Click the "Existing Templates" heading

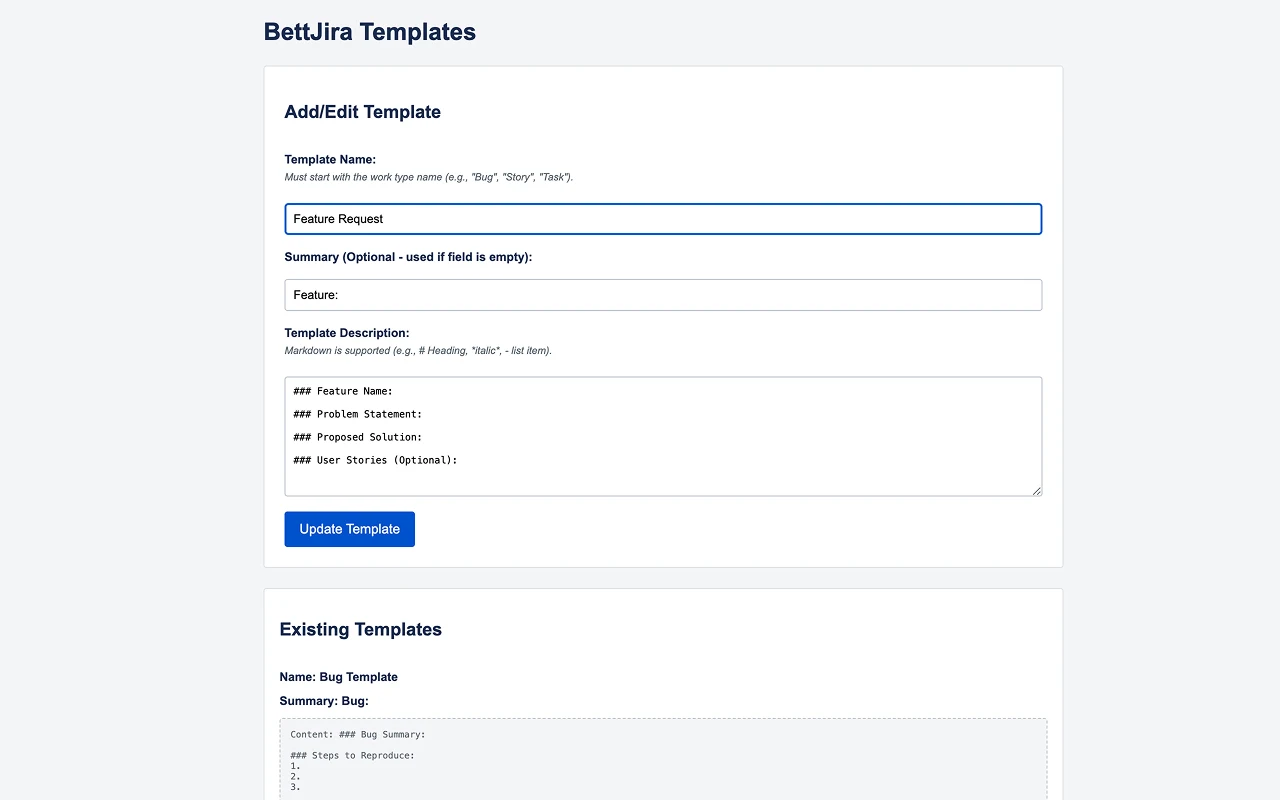(x=361, y=629)
